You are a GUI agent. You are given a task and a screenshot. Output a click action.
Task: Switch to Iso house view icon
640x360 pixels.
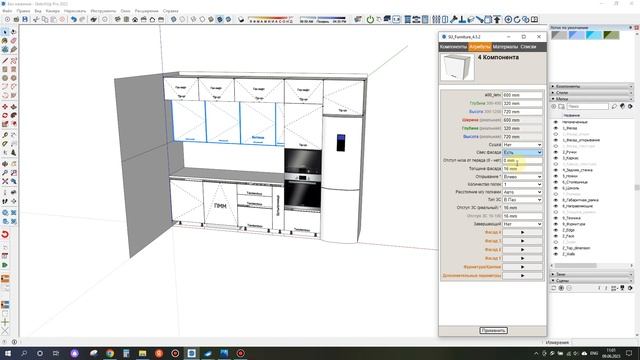point(118,19)
